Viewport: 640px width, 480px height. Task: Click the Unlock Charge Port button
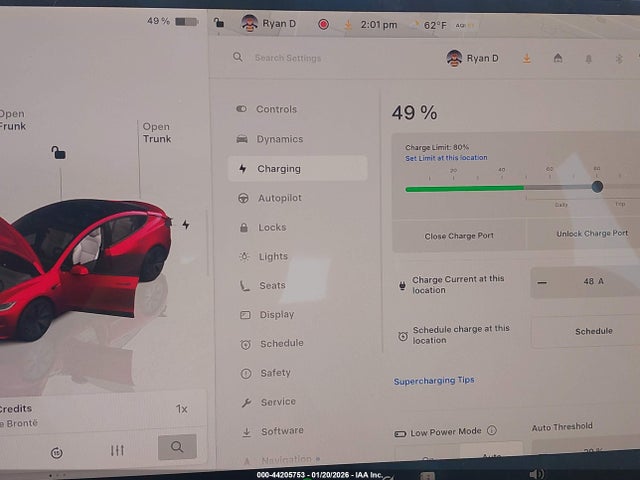click(x=592, y=233)
